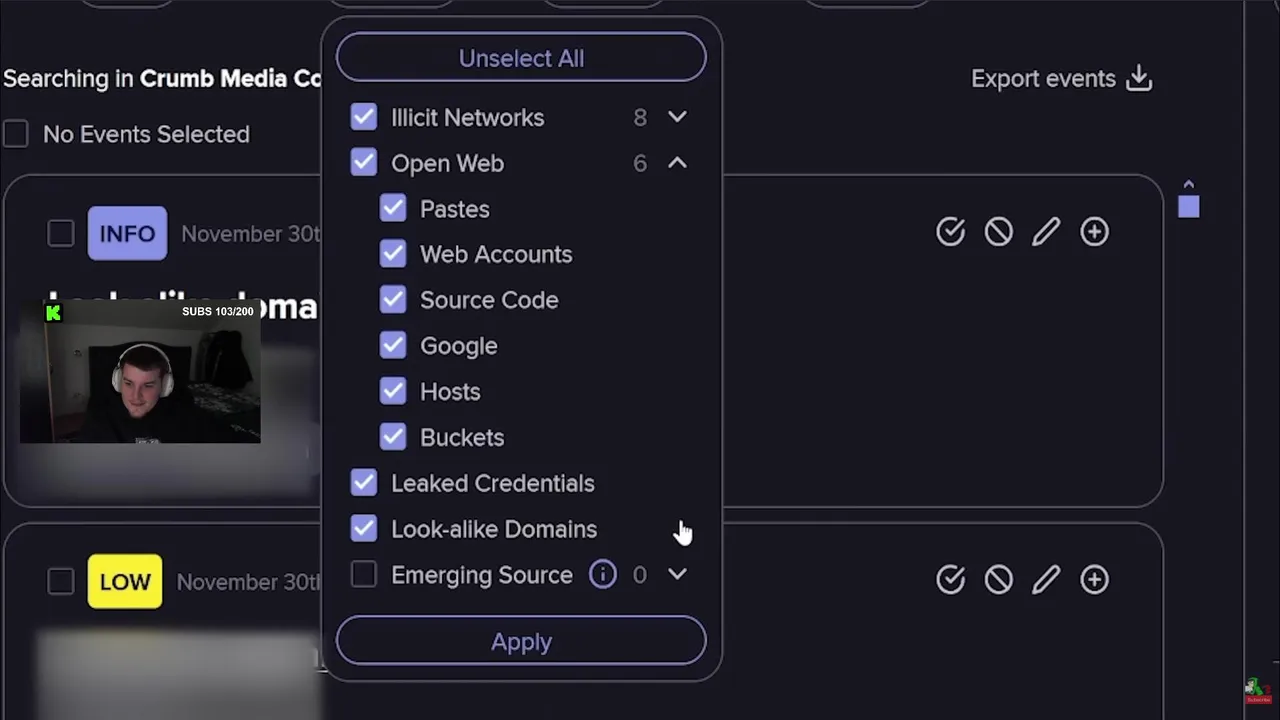Uncheck the Leaked Credentials checkbox
The image size is (1280, 720).
click(x=364, y=483)
